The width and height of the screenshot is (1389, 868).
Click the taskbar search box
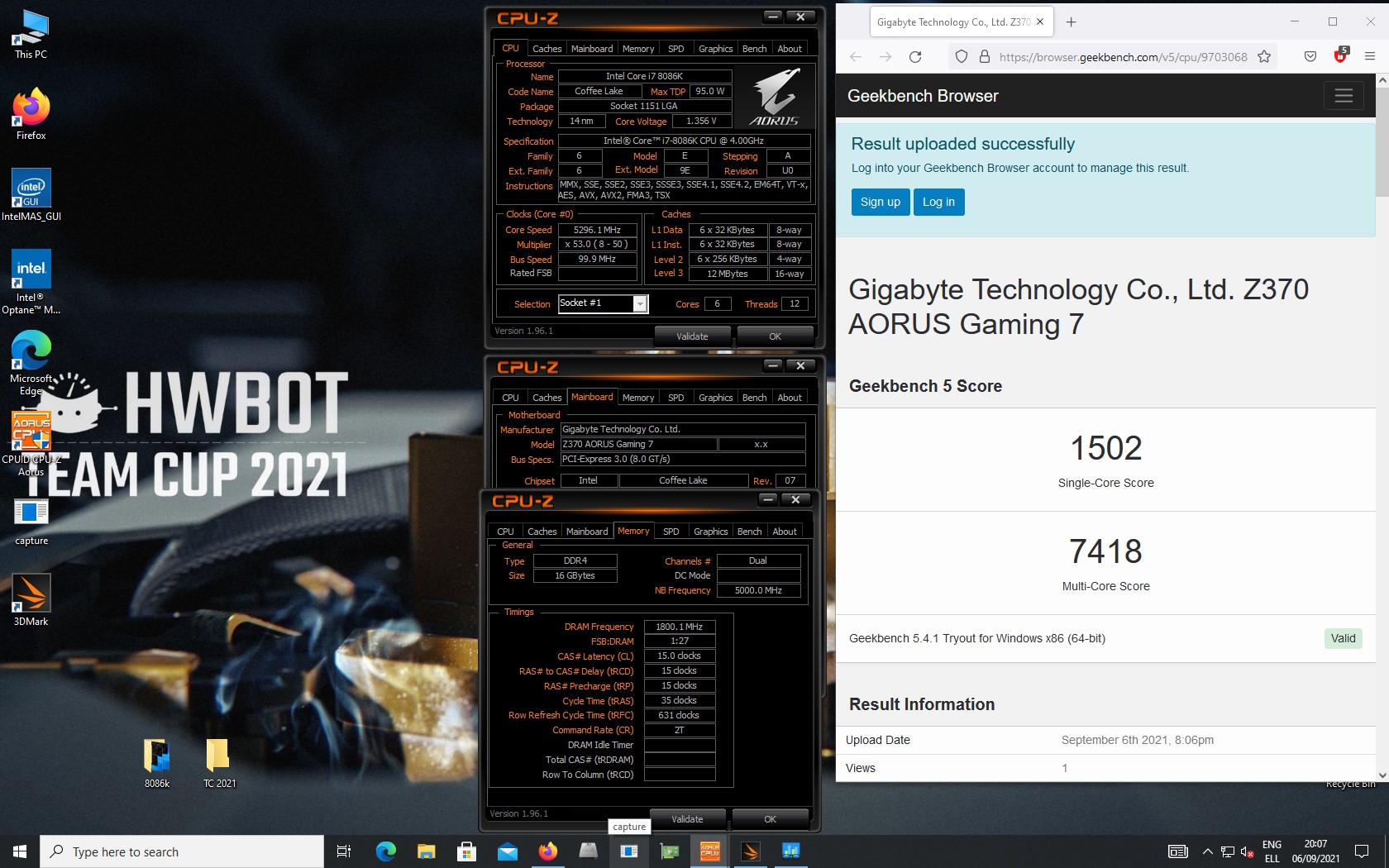(182, 851)
